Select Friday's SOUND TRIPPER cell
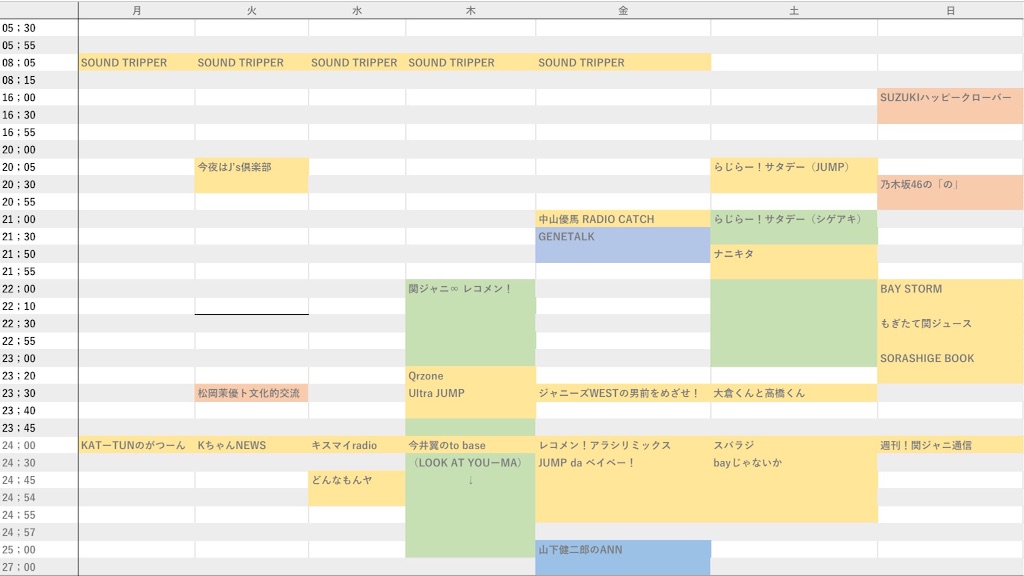The width and height of the screenshot is (1024, 576). tap(623, 63)
